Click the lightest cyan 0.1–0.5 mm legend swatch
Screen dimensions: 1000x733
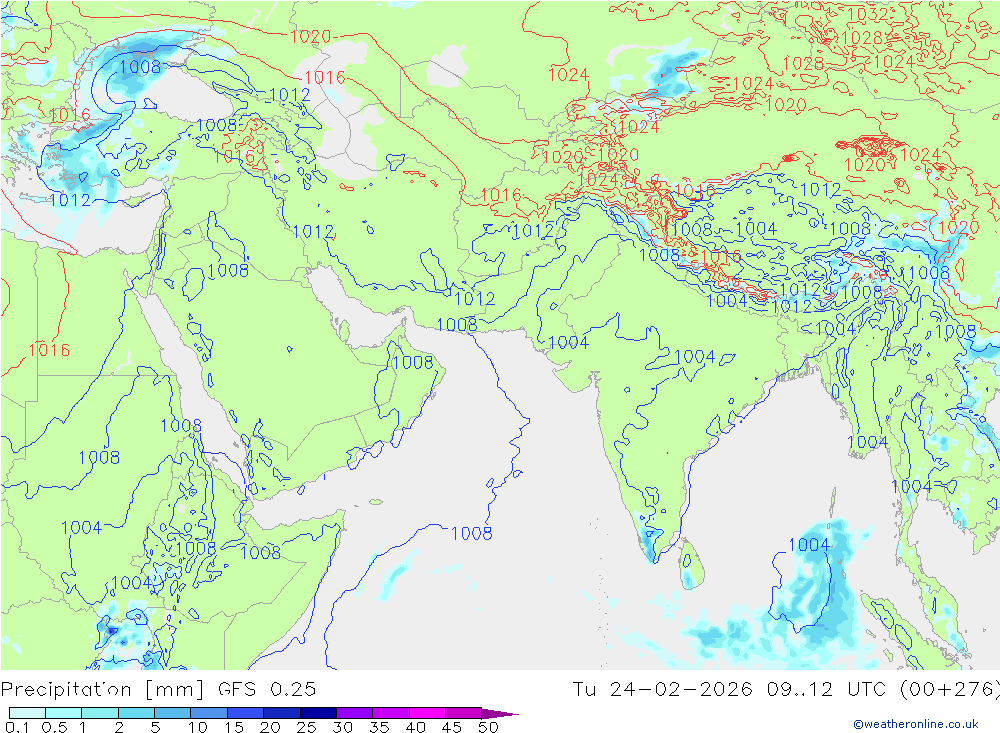(x=27, y=713)
